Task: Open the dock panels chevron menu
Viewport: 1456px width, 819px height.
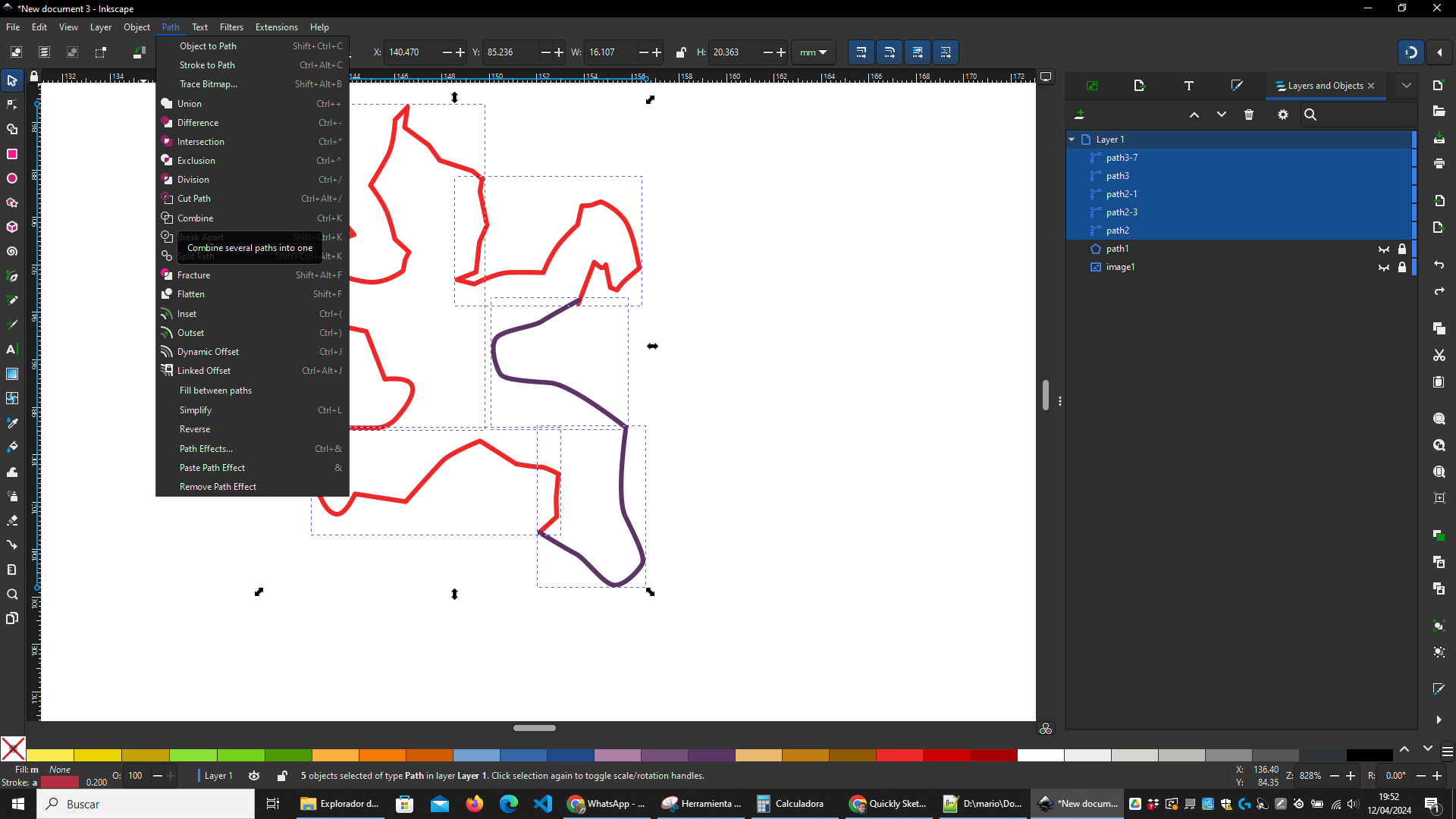Action: pyautogui.click(x=1407, y=86)
